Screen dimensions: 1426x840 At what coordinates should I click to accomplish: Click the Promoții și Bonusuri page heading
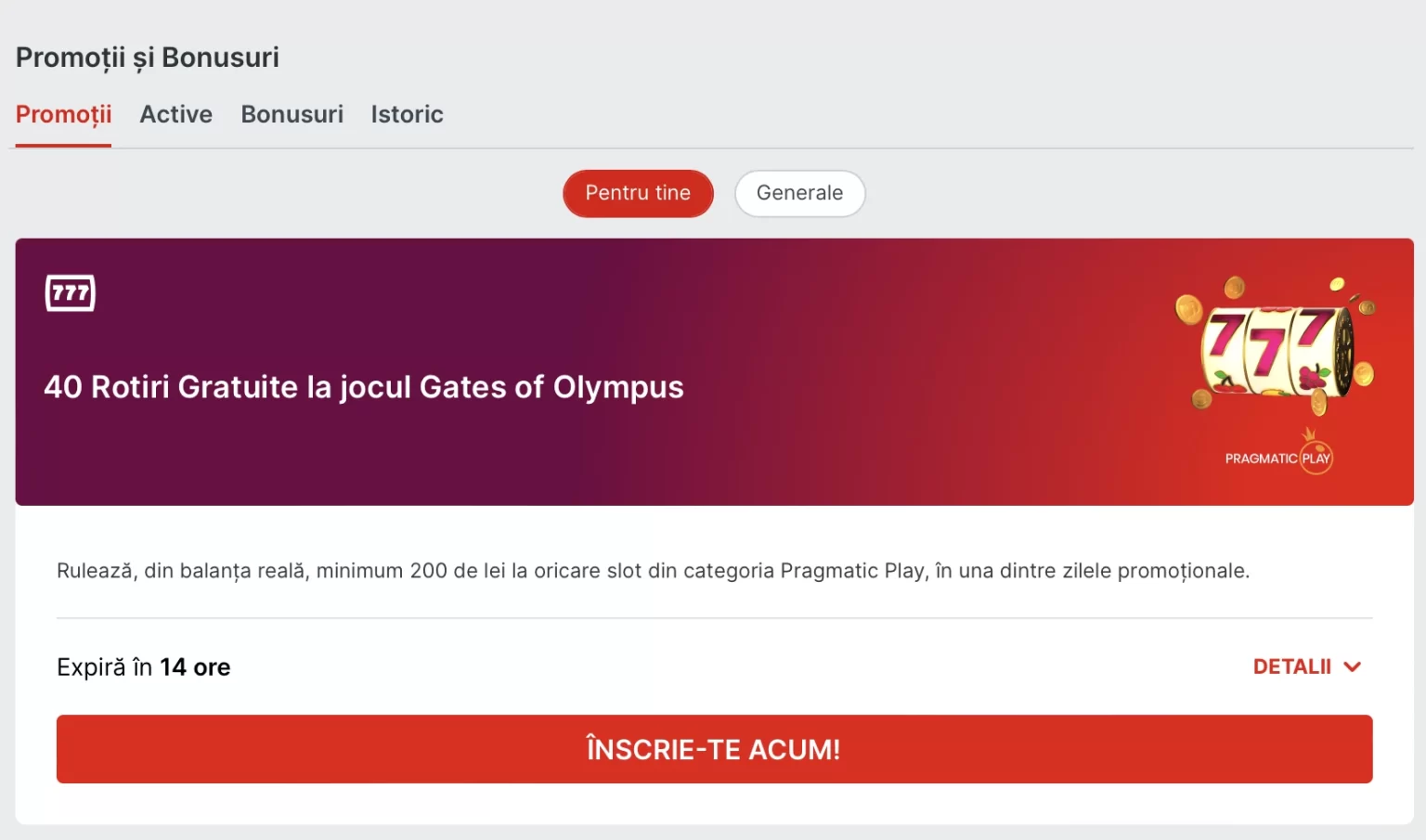click(148, 58)
